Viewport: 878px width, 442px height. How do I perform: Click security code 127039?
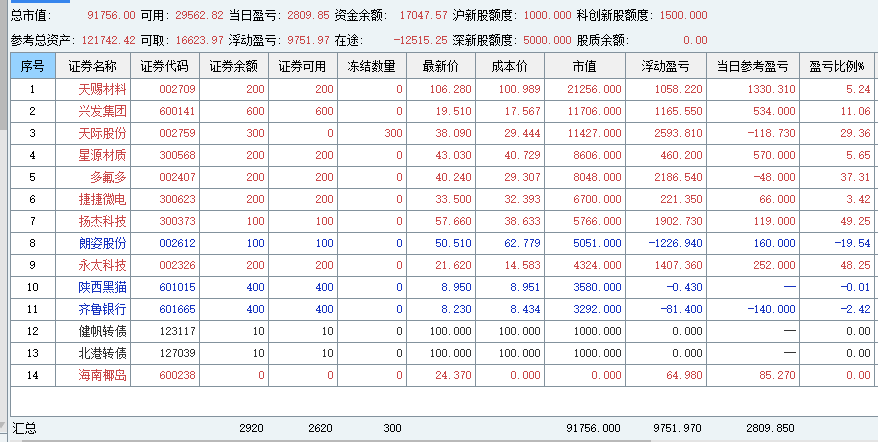178,353
